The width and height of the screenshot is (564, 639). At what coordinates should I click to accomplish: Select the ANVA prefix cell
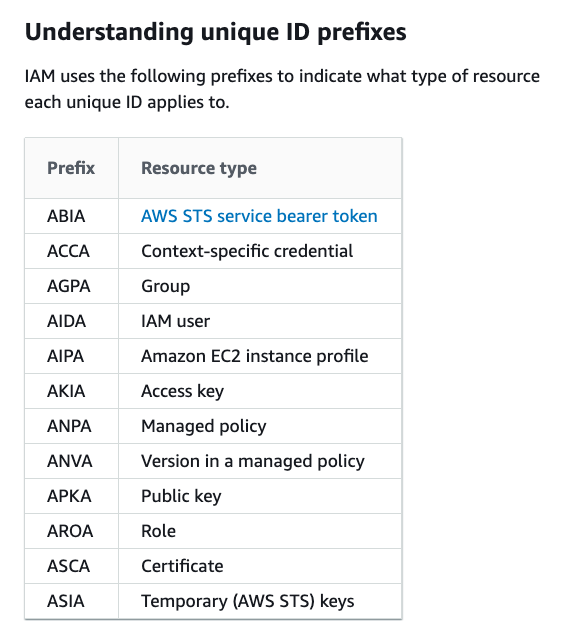point(72,461)
